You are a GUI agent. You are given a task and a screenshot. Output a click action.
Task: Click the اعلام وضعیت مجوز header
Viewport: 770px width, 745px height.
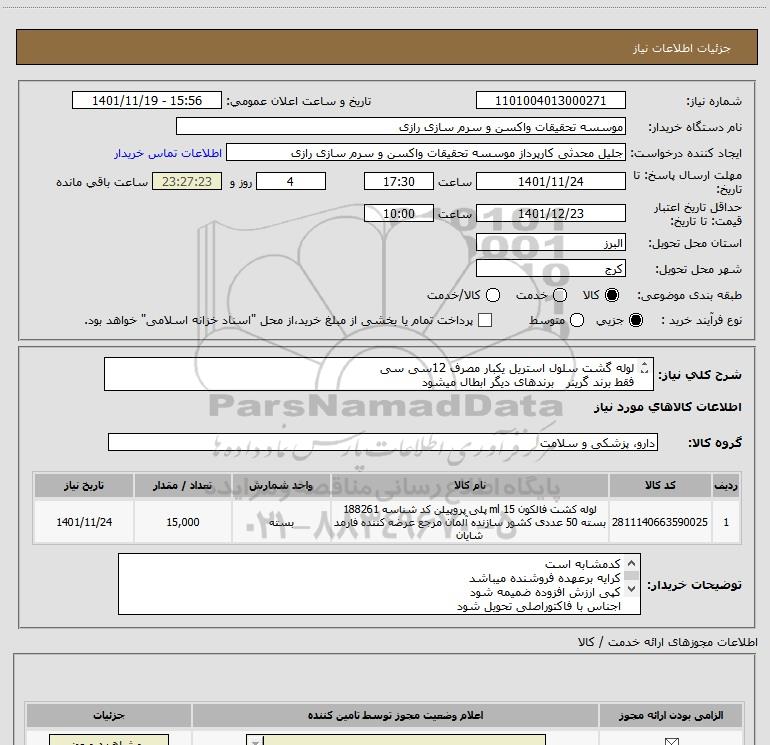click(x=395, y=715)
